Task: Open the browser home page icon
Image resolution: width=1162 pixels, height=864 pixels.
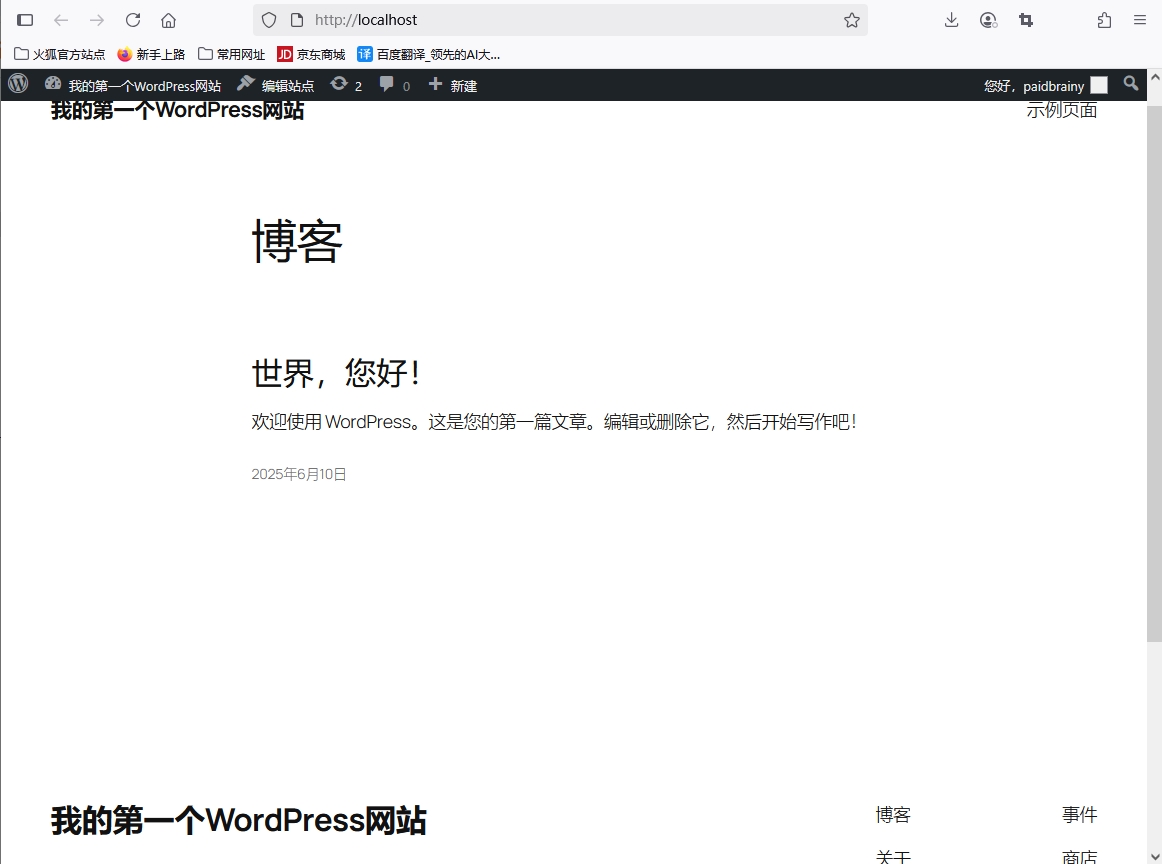Action: pyautogui.click(x=169, y=20)
